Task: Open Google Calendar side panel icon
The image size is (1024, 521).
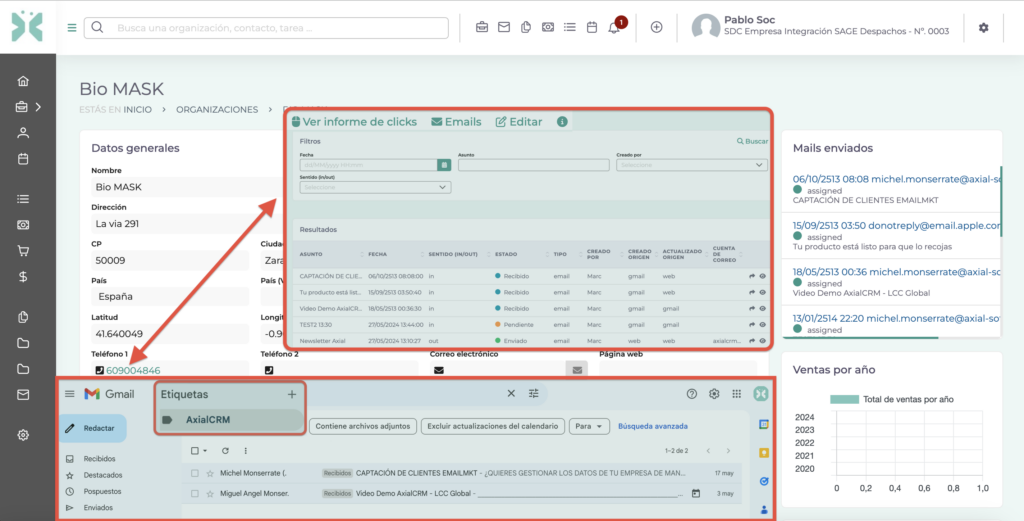Action: tap(763, 424)
